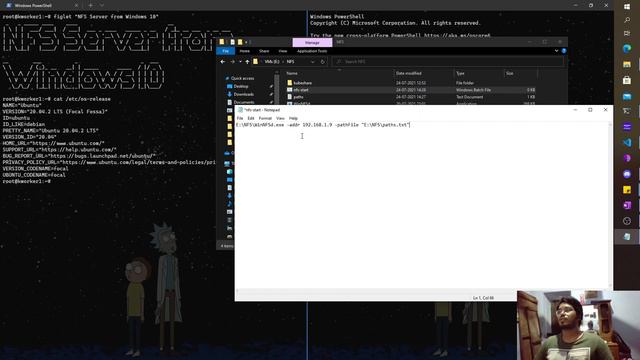Close the Windows PowerShell terminal tab
640x360 pixels.
pyautogui.click(x=76, y=5)
